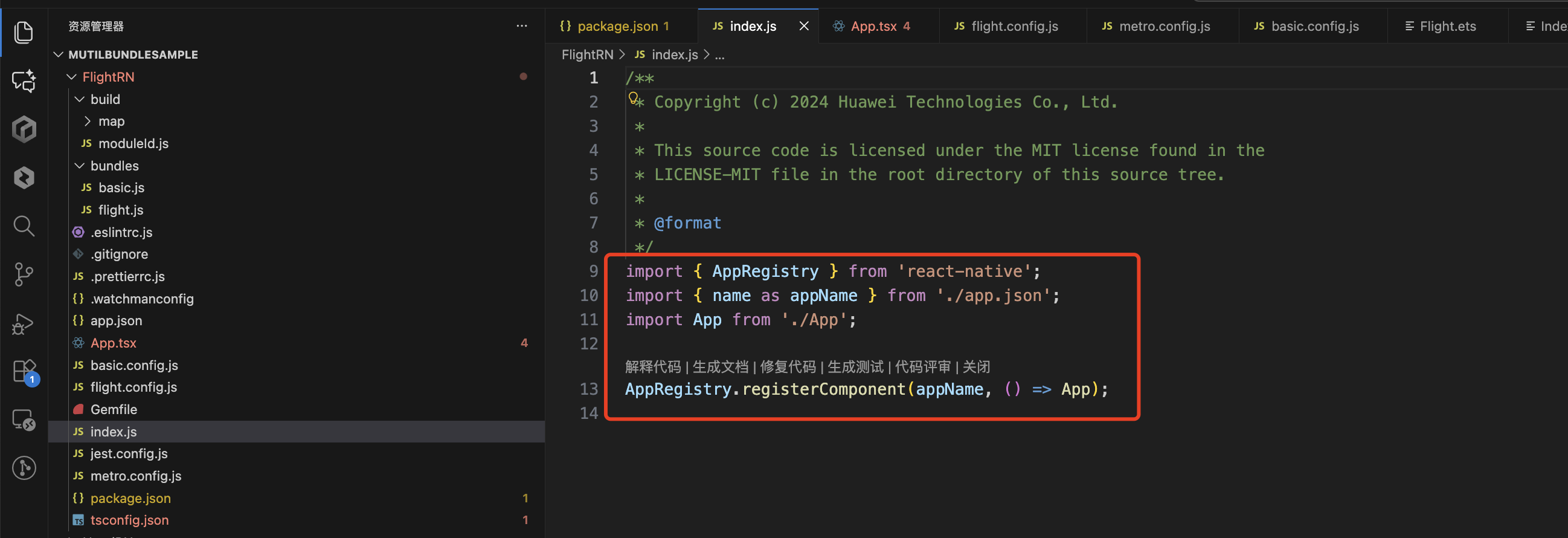
Task: Click the Copyright comment text on line 2
Action: tap(885, 102)
